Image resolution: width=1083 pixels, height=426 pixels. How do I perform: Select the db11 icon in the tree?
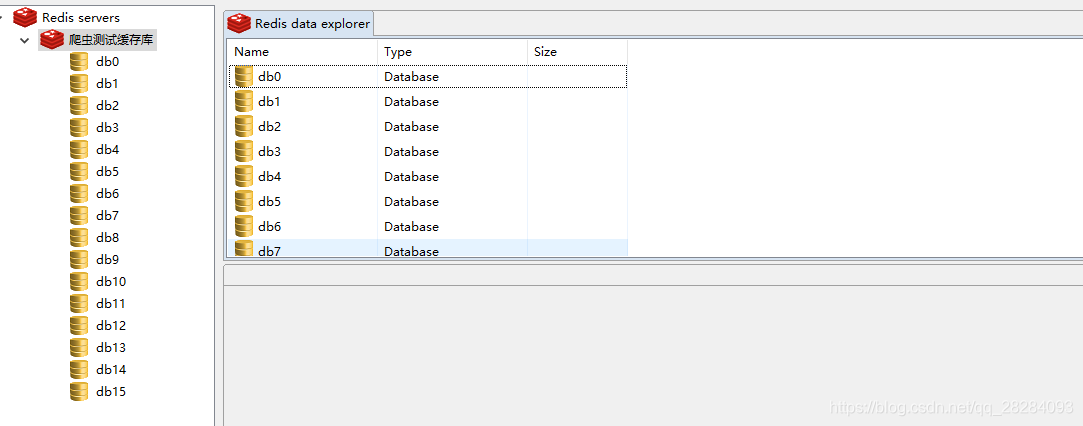point(79,304)
